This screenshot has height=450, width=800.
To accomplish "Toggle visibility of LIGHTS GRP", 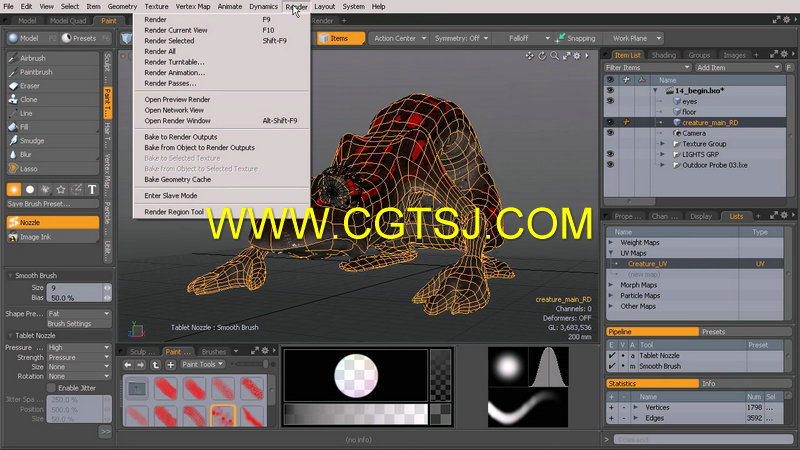I will click(x=610, y=154).
